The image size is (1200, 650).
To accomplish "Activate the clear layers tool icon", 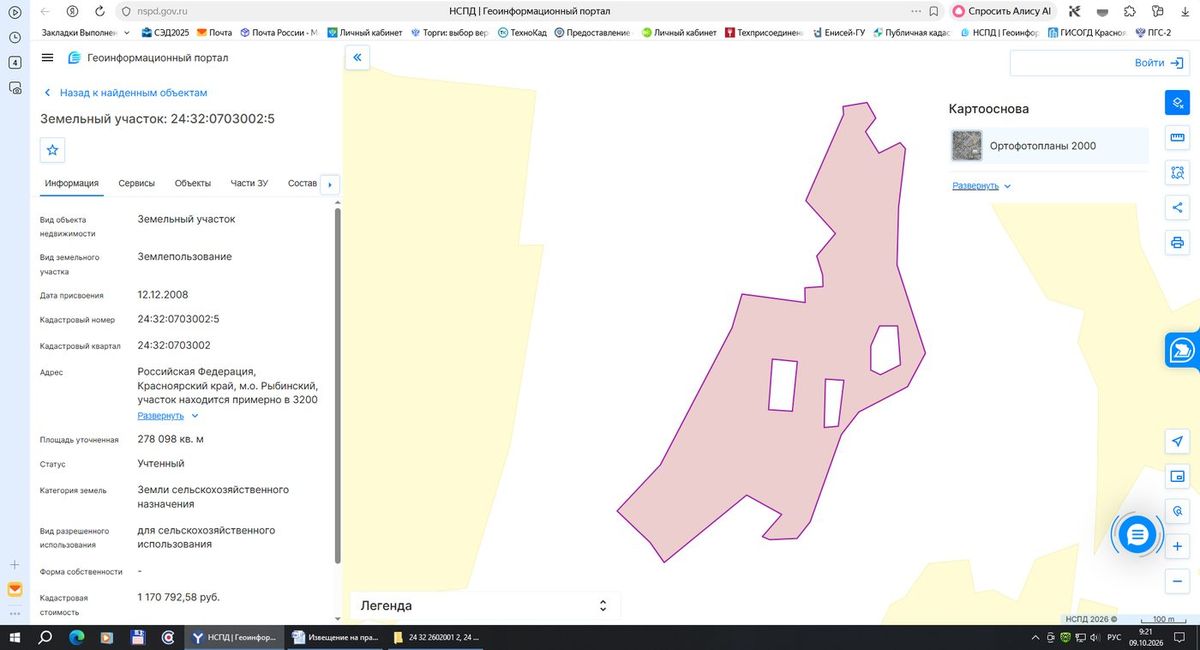I will pos(1177,103).
